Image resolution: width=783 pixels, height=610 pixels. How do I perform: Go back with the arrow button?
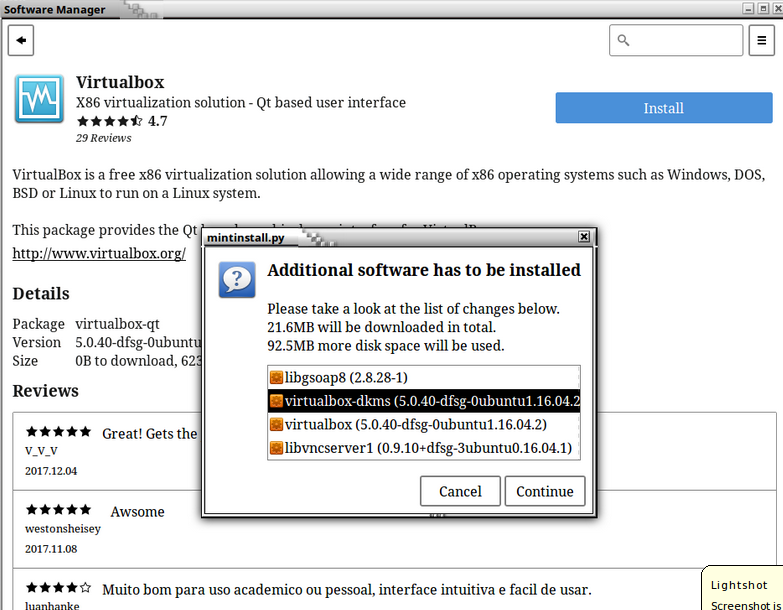tap(21, 40)
